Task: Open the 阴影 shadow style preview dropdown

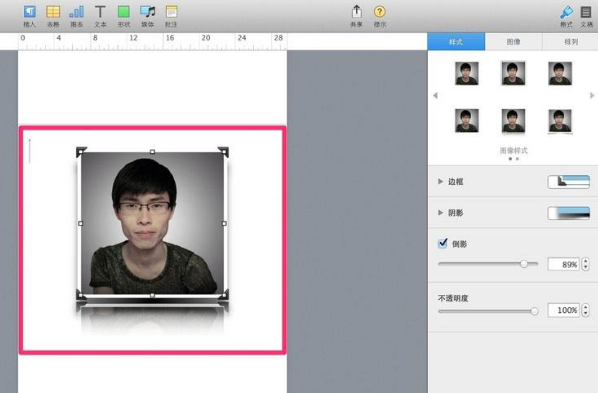Action: [x=569, y=213]
